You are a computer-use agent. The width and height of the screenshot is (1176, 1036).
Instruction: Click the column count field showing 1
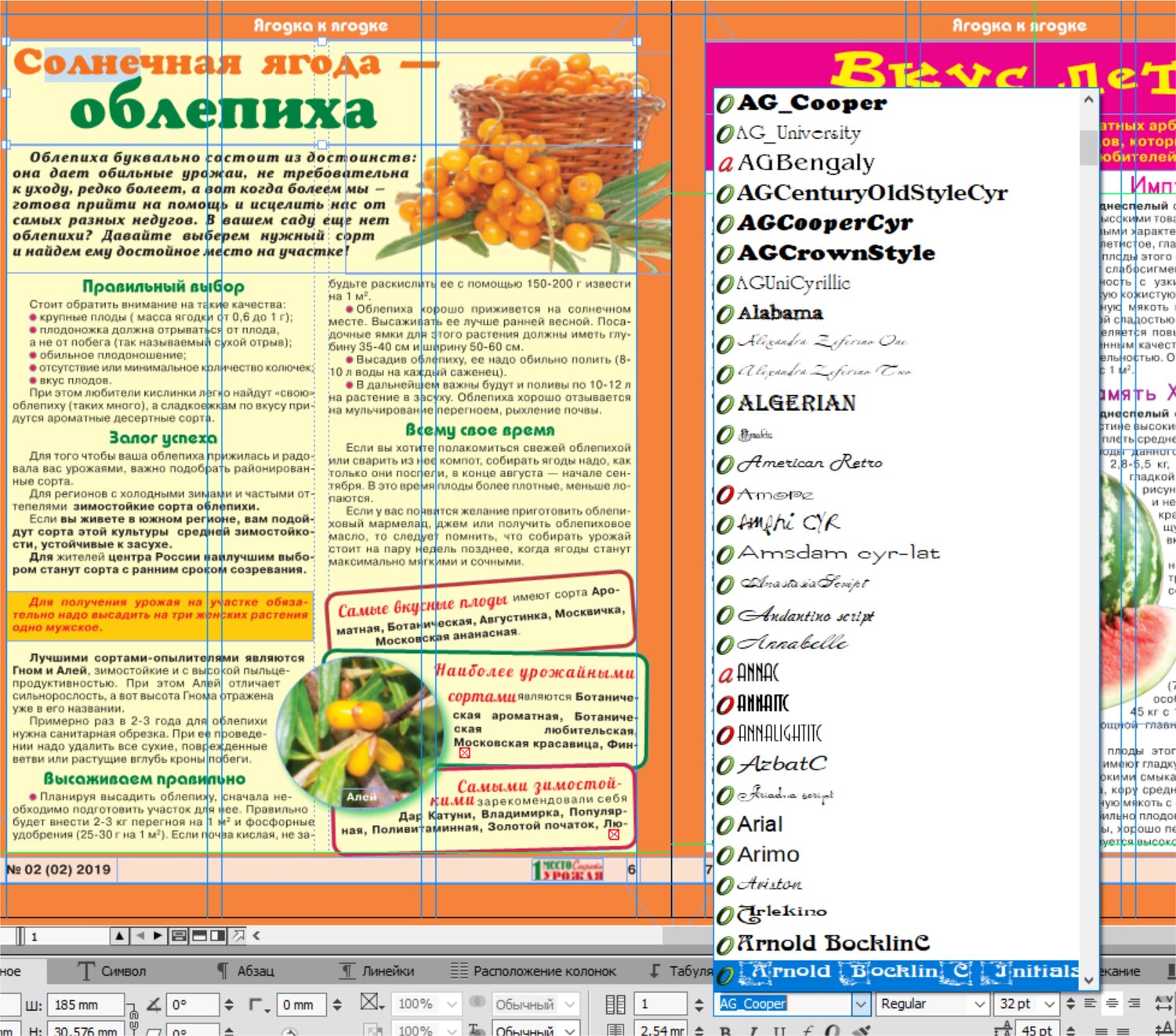tap(662, 1004)
